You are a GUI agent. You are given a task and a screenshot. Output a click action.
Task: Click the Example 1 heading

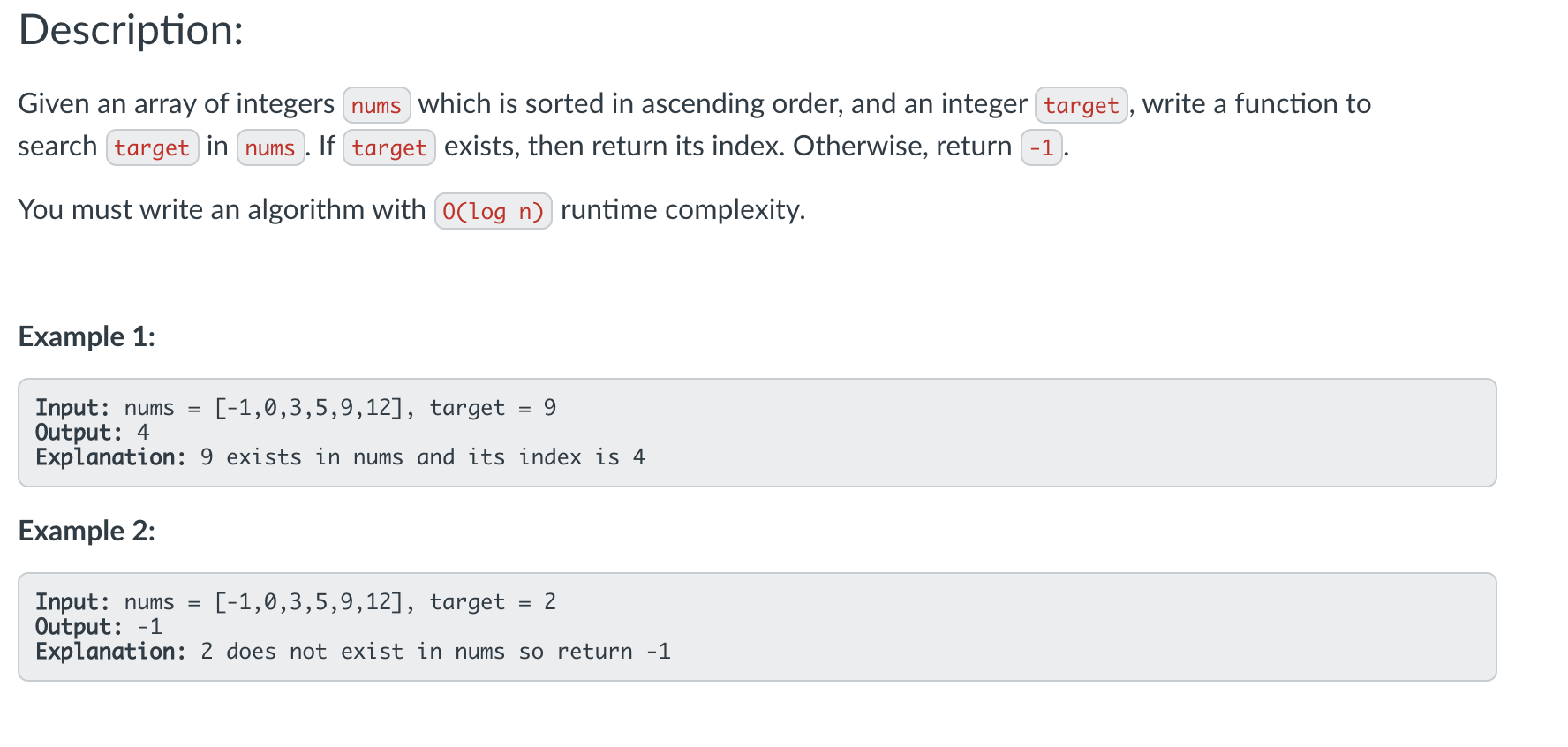(87, 336)
